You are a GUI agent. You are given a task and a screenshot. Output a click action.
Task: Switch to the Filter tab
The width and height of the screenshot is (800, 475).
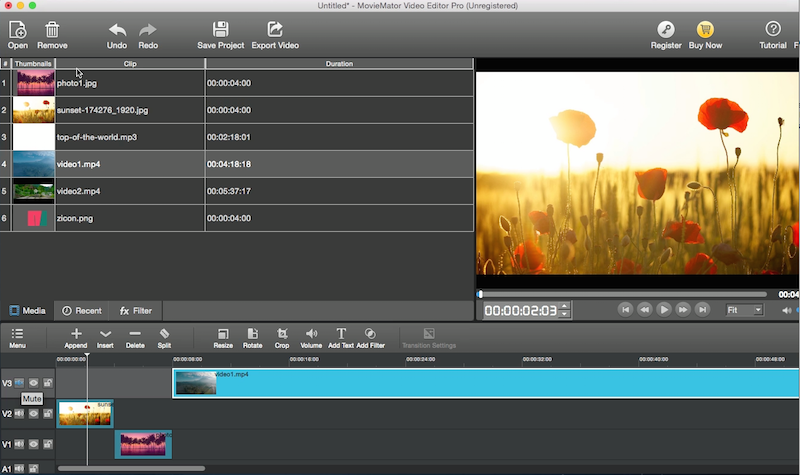pos(136,311)
